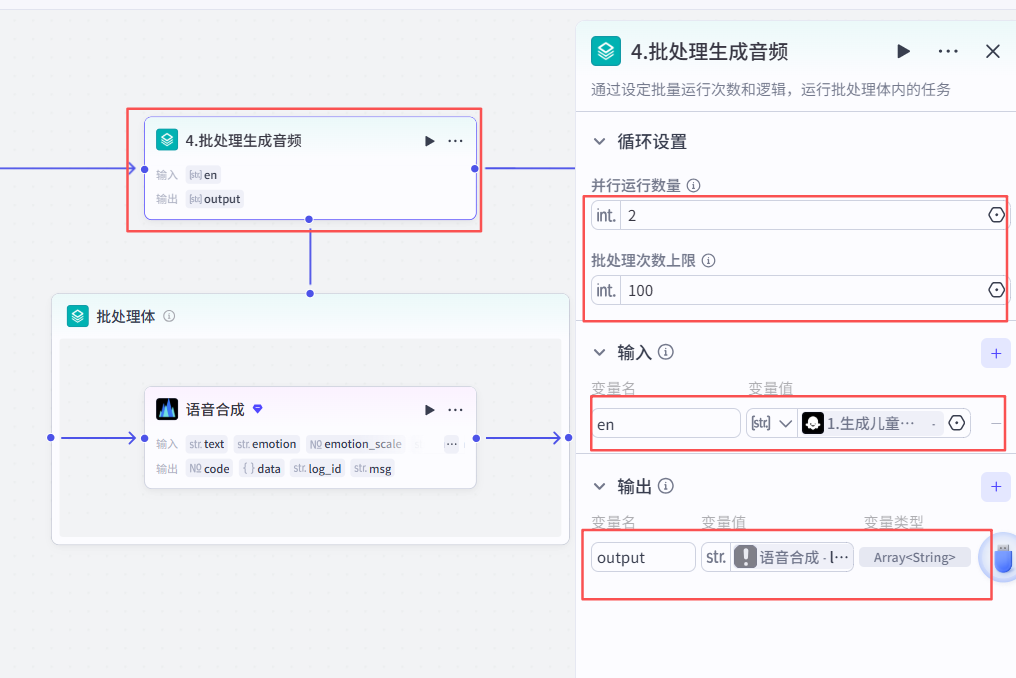Image resolution: width=1016 pixels, height=678 pixels.
Task: Open the [str] type dropdown for variable en
Action: click(x=771, y=423)
